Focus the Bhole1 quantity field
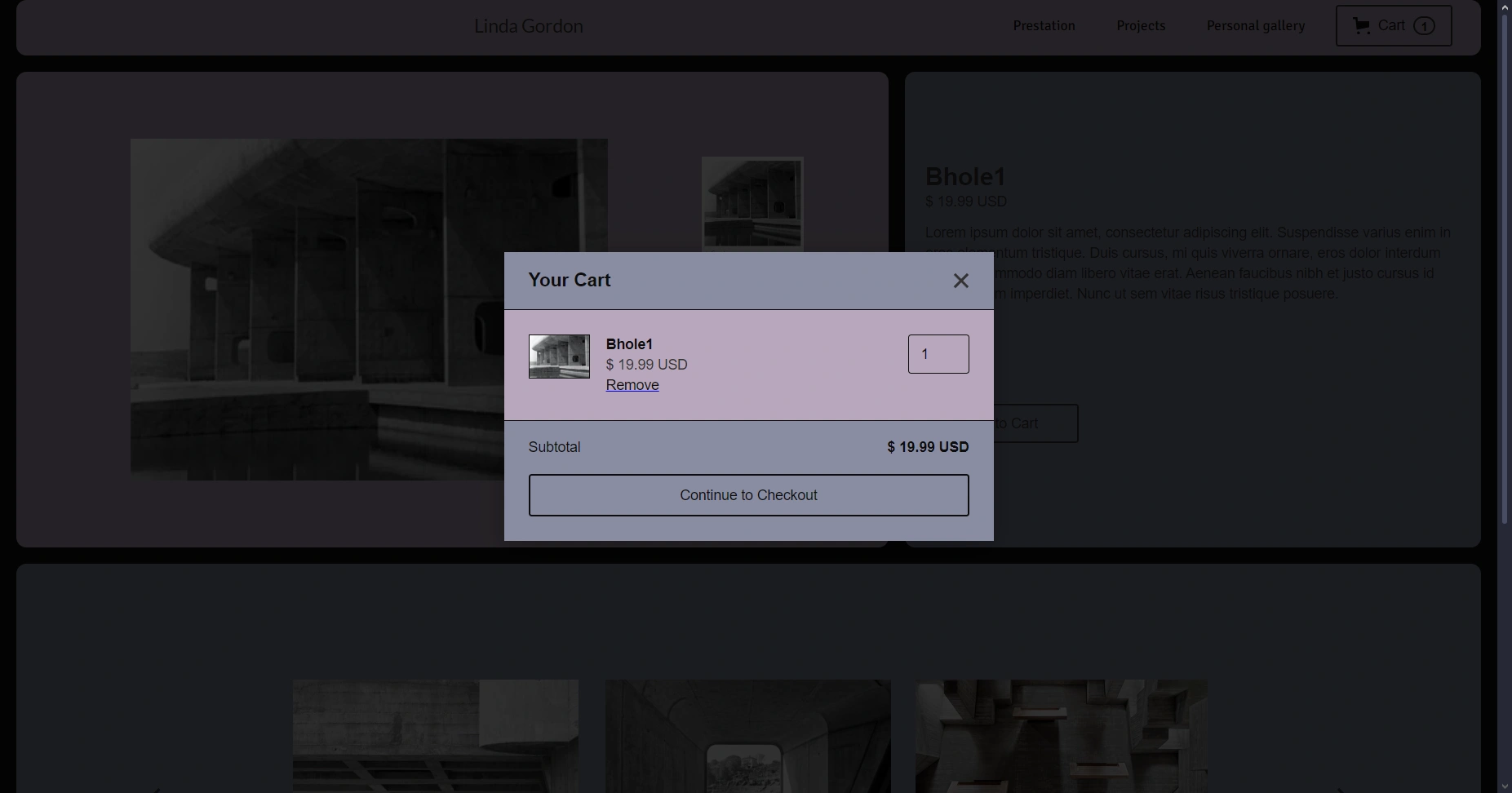1512x793 pixels. 938,354
